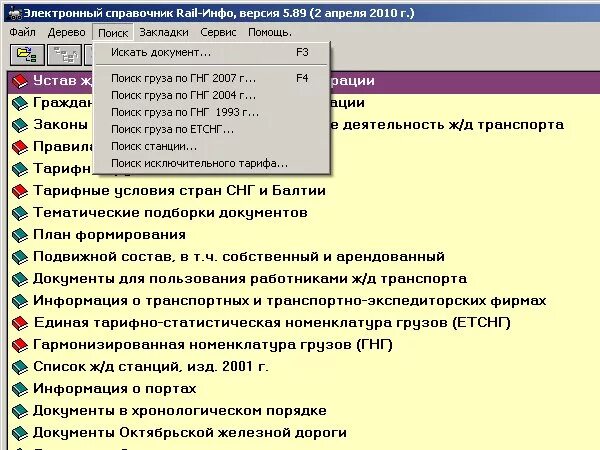The height and width of the screenshot is (450, 600).
Task: Click book icon of Тематические подборки документов
Action: pos(20,213)
